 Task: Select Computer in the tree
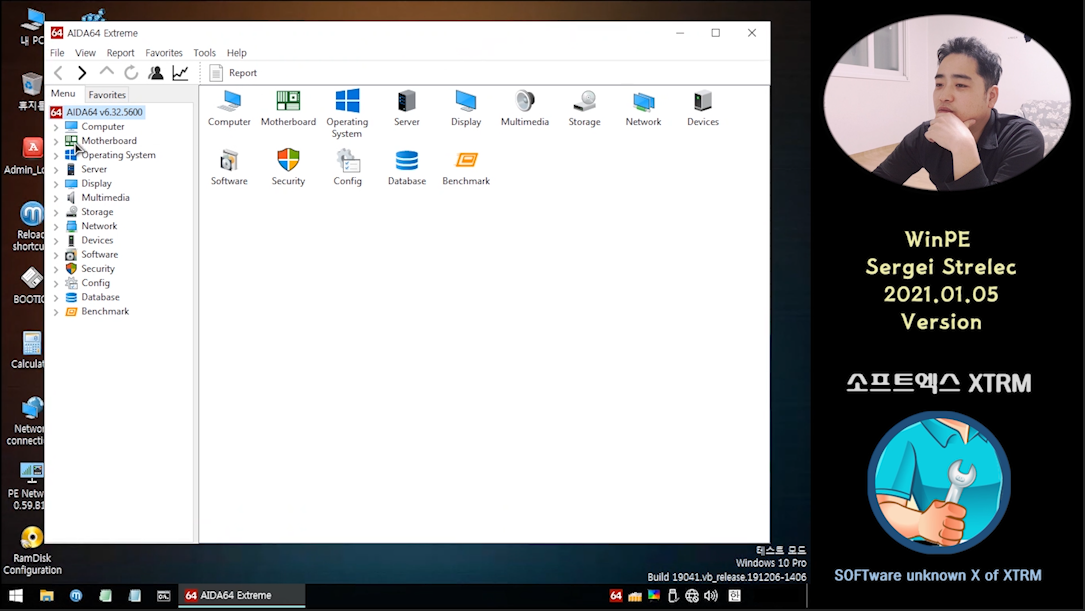point(102,127)
